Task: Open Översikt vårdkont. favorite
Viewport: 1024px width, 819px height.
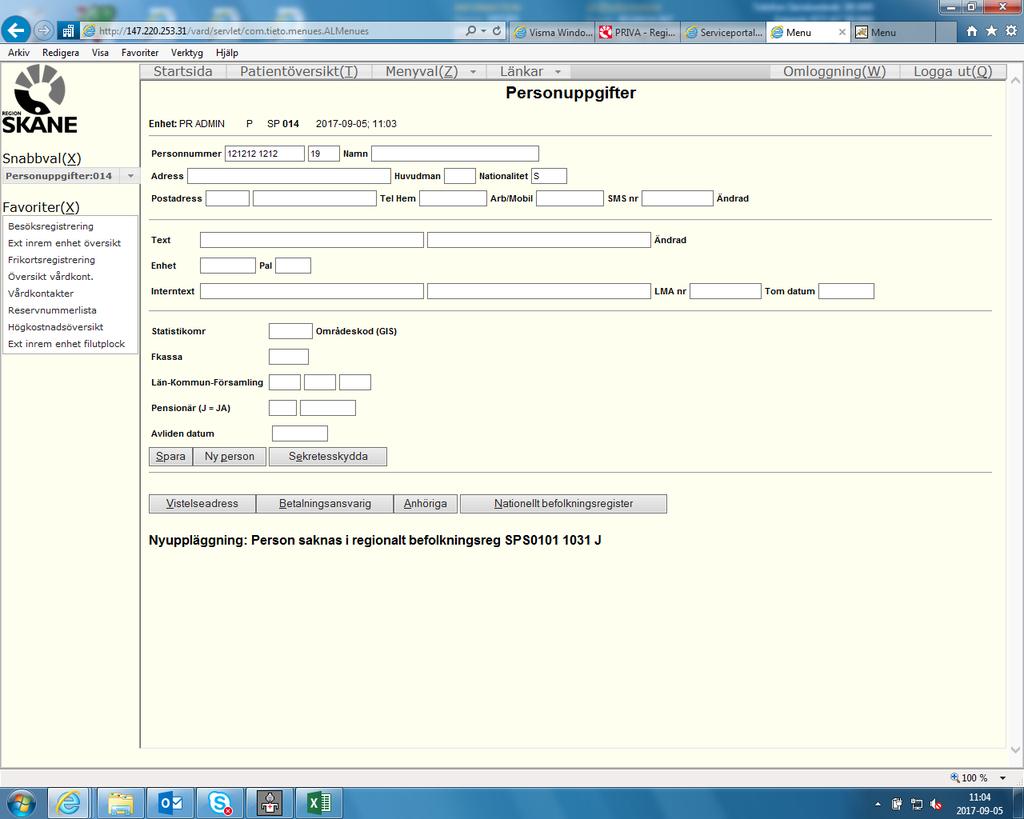Action: (51, 276)
